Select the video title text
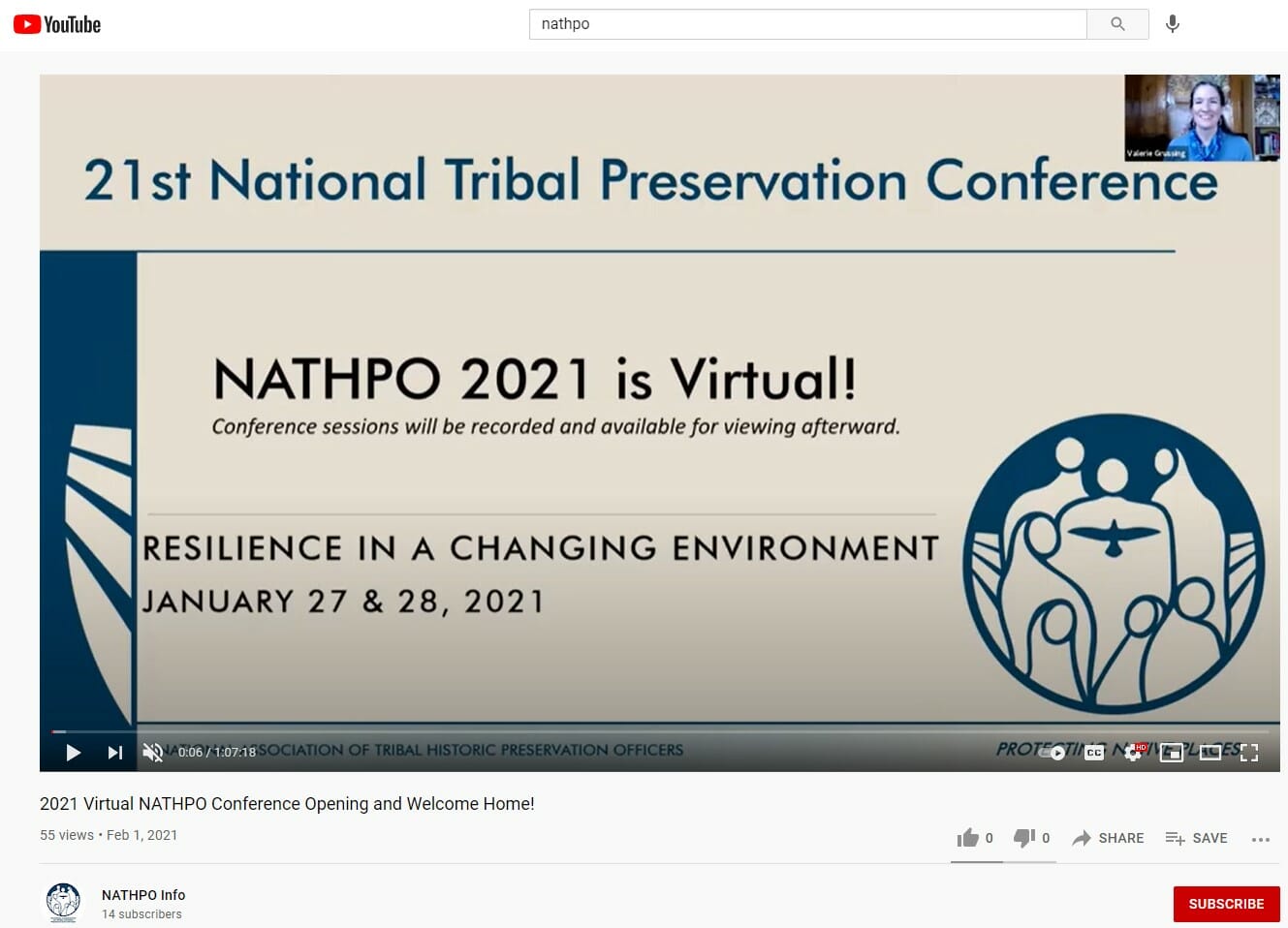This screenshot has width=1288, height=928. (x=287, y=803)
